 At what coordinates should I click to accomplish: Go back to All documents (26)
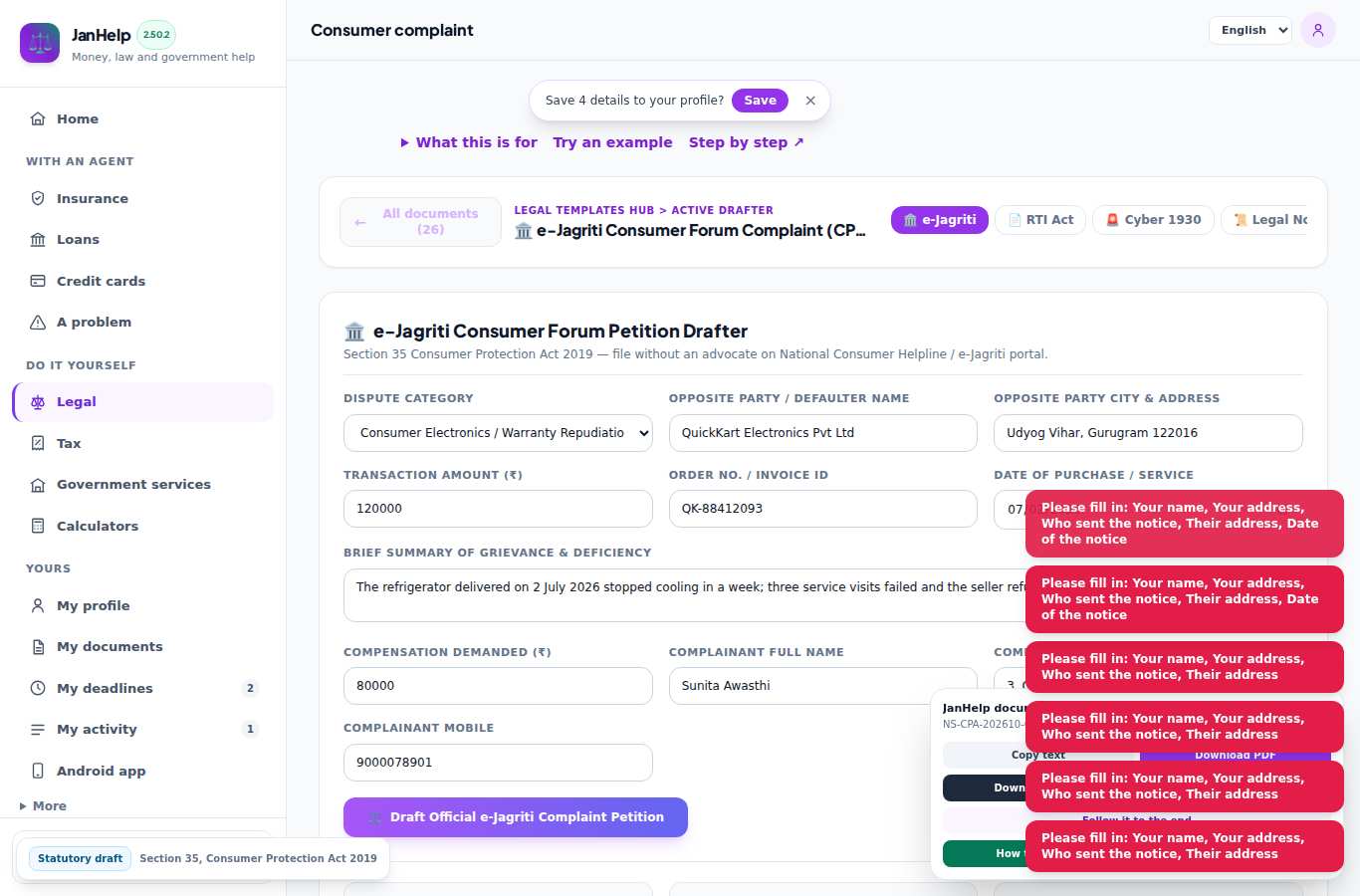point(420,221)
